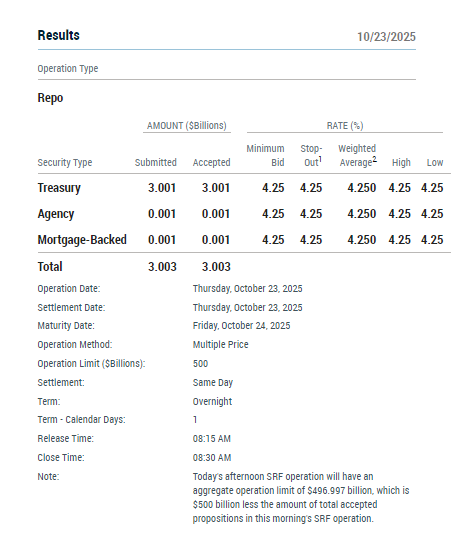Image resolution: width=462 pixels, height=558 pixels.
Task: Click Mortgage-Backed weighted average 4.250
Action: click(x=362, y=239)
